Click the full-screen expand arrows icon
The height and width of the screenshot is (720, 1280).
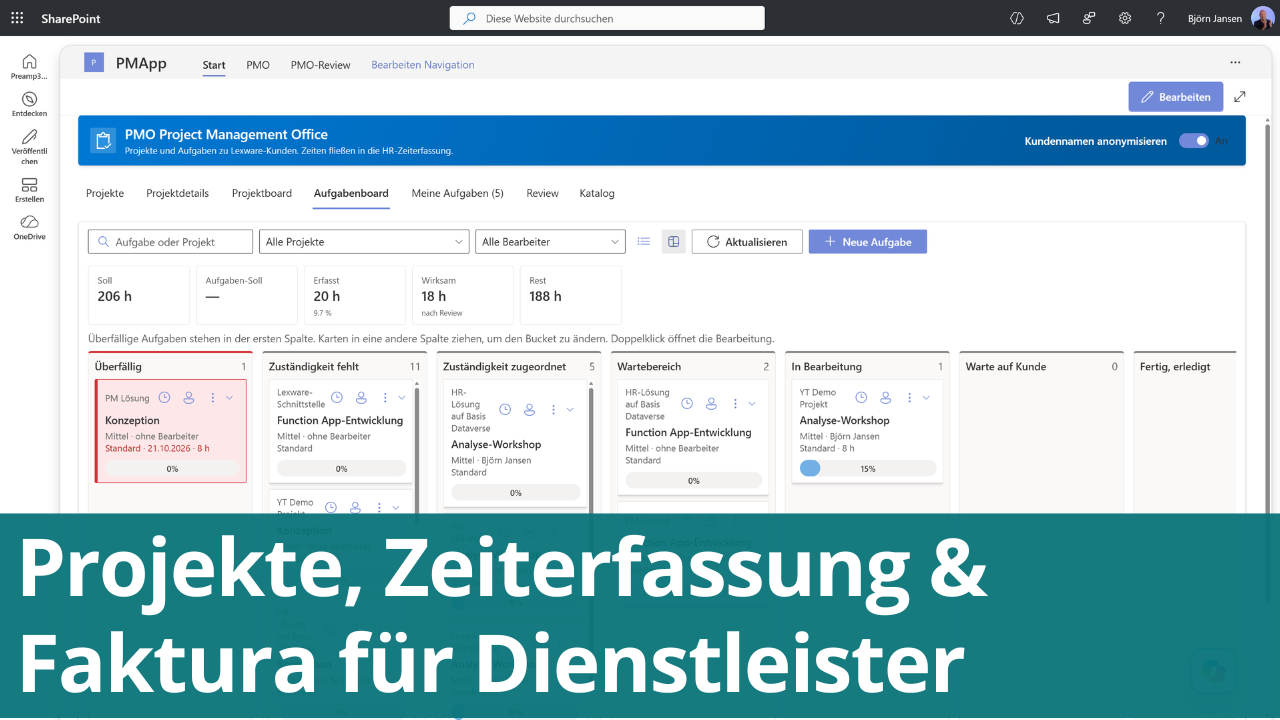pyautogui.click(x=1240, y=97)
